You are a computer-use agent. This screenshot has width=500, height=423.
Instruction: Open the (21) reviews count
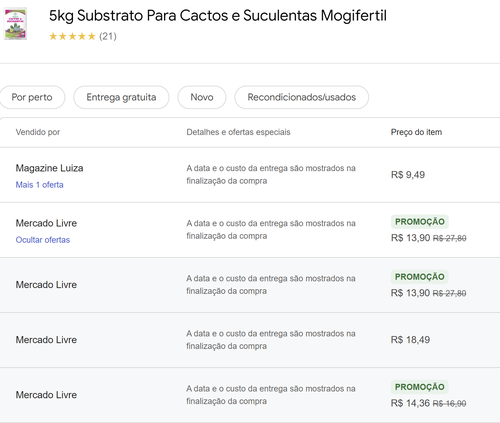[108, 36]
